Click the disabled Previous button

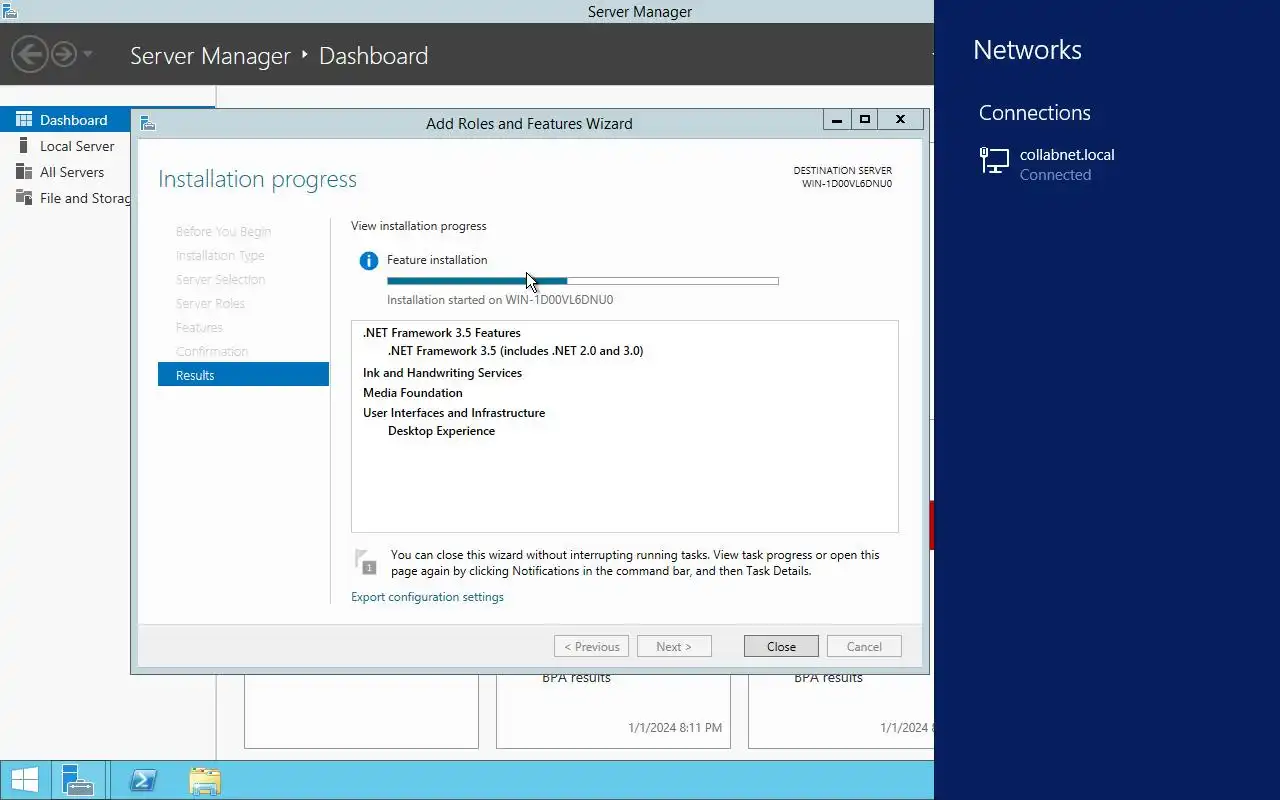click(x=591, y=647)
